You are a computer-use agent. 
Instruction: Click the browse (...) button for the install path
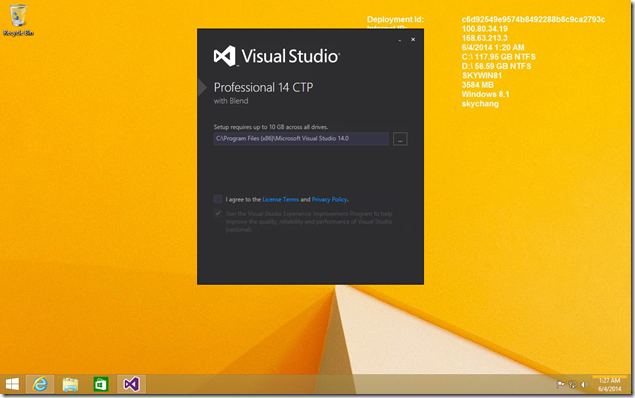click(x=400, y=138)
